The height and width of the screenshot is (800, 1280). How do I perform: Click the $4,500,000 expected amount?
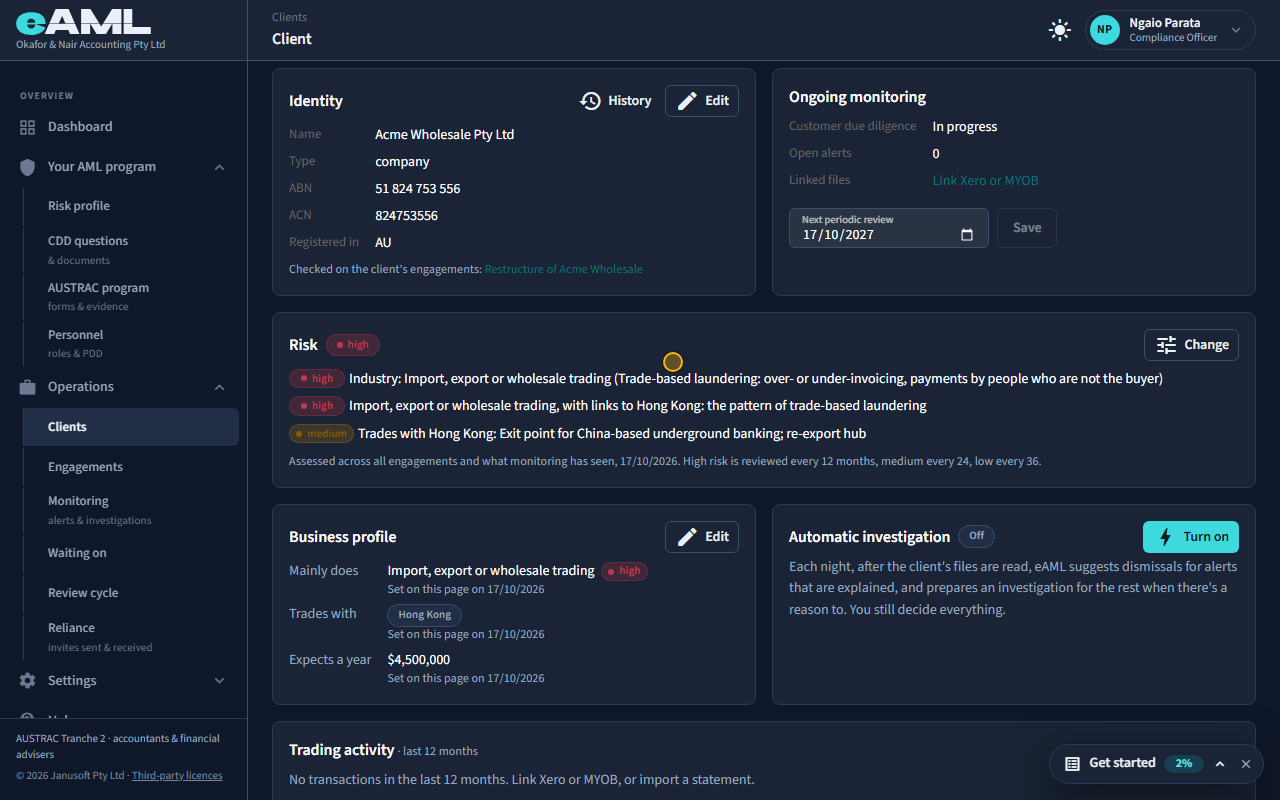click(419, 660)
